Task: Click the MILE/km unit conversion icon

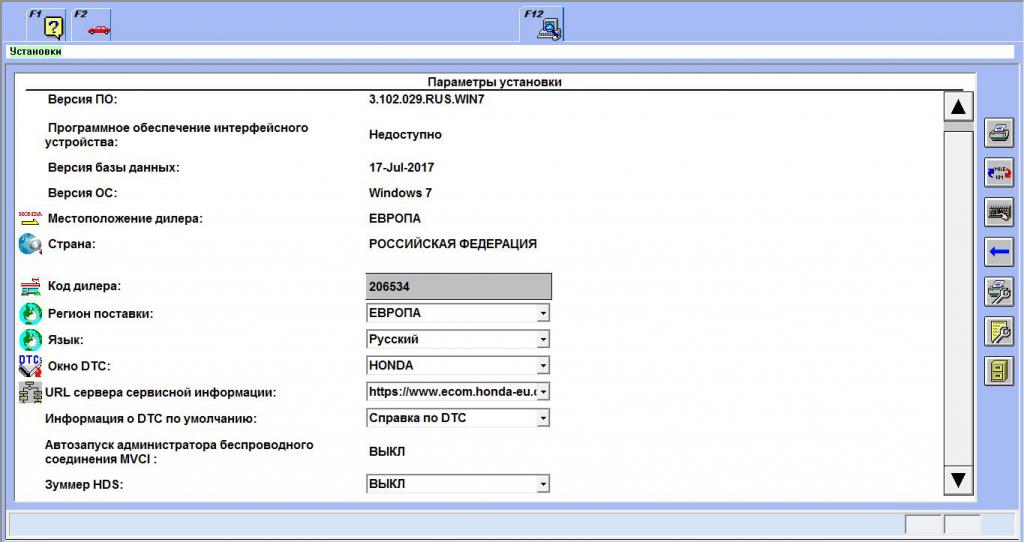Action: tap(999, 173)
